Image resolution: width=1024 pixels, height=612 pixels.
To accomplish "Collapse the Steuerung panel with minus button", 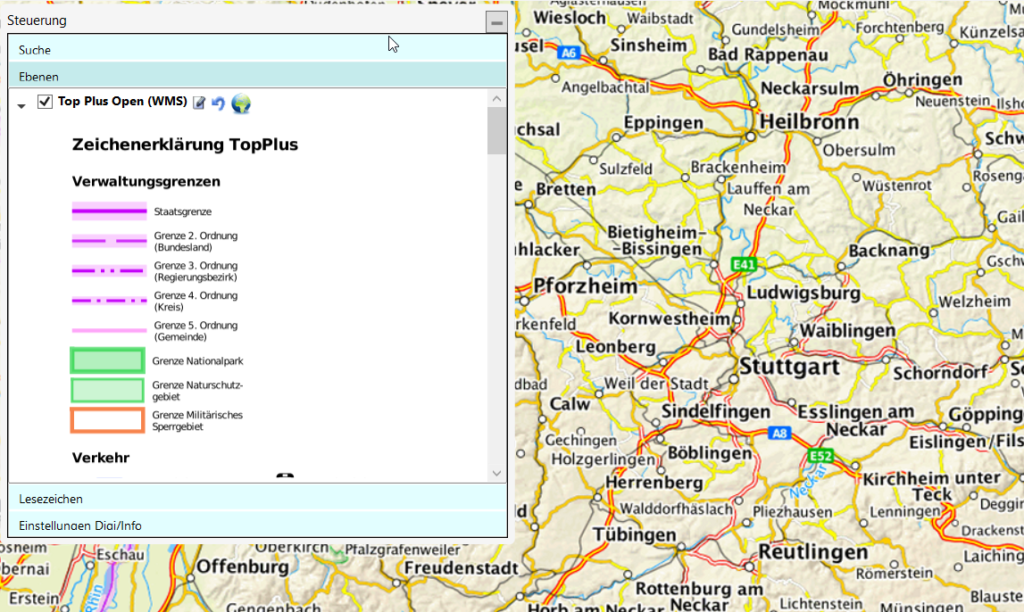I will (496, 22).
